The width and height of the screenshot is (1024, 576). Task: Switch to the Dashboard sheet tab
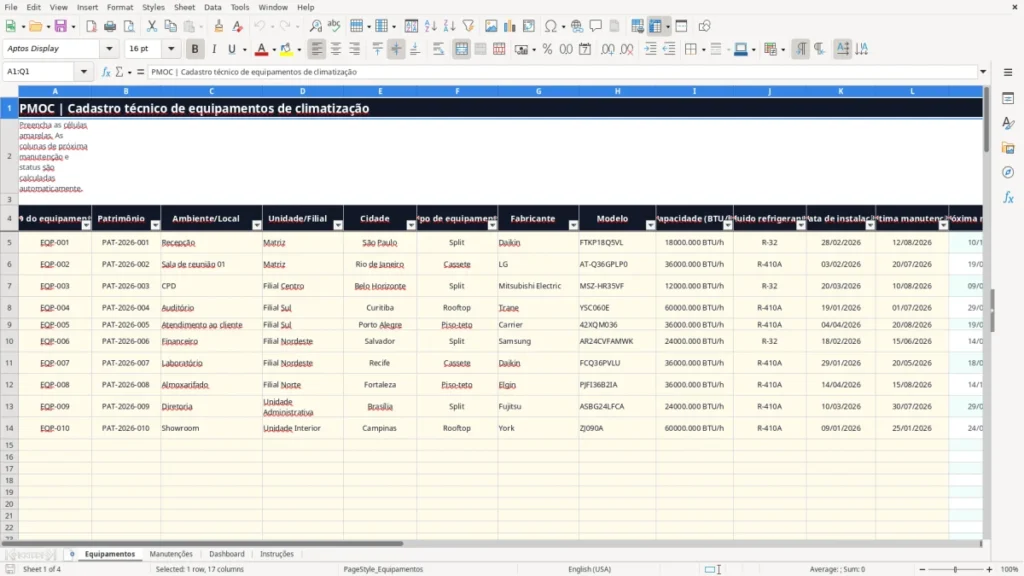tap(227, 554)
